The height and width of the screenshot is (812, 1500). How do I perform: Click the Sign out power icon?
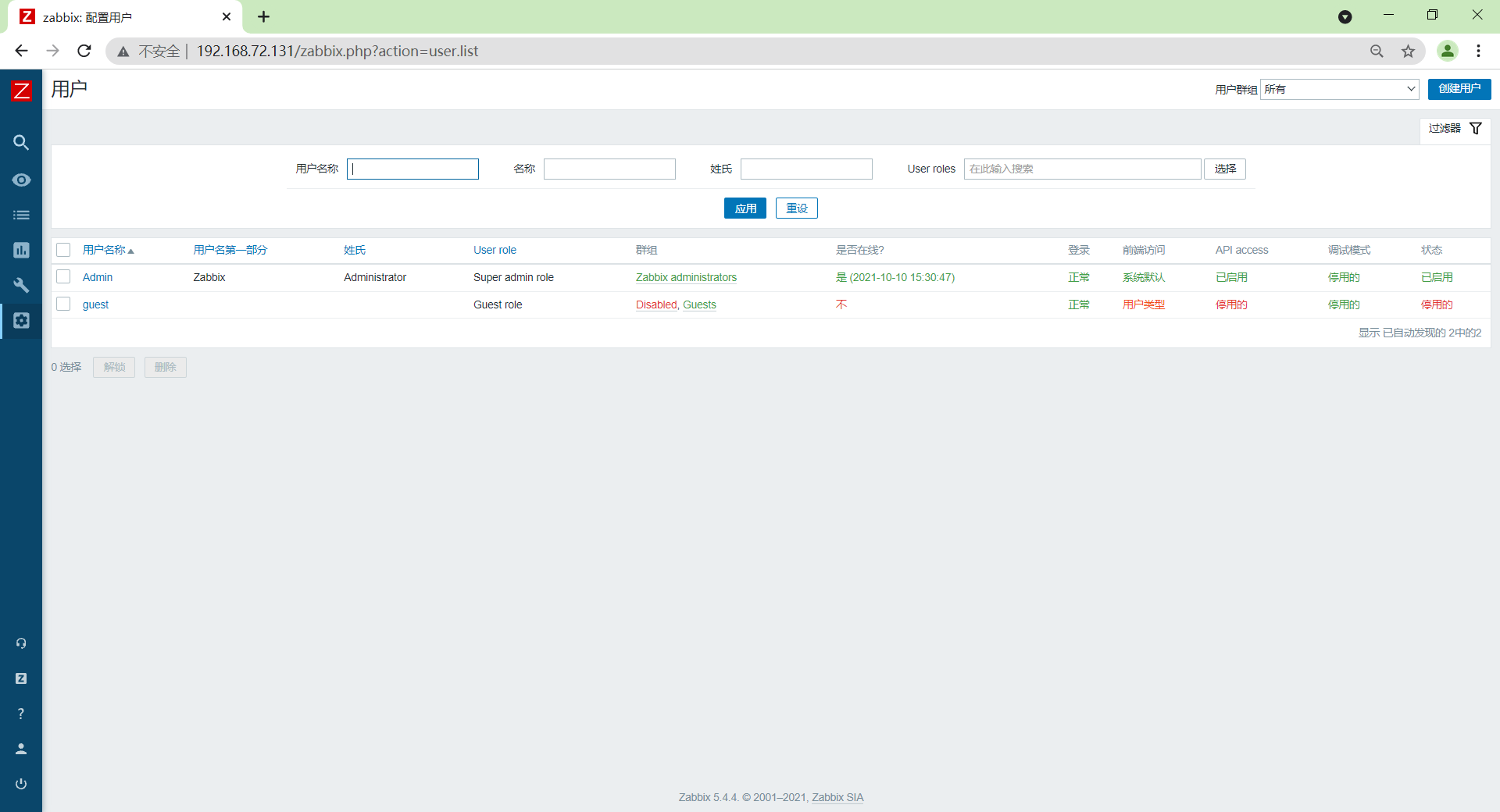tap(21, 784)
